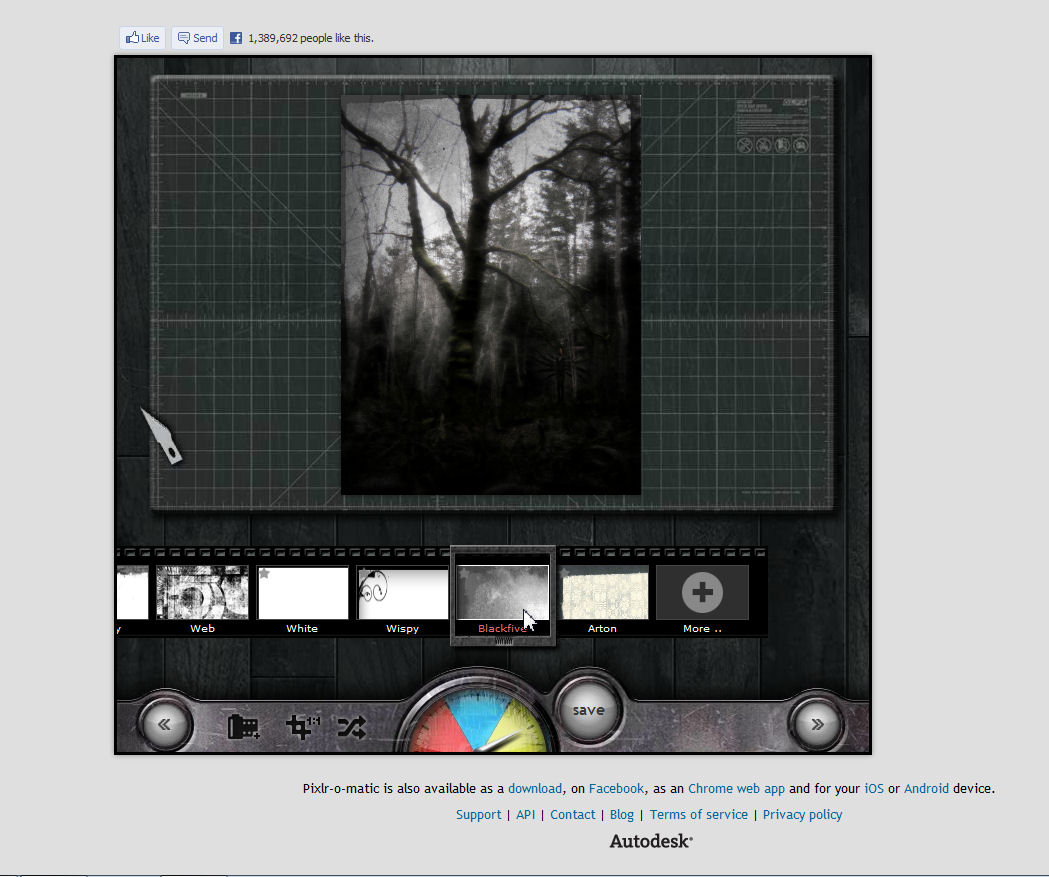Viewport: 1049px width, 877px height.
Task: Click the craft knife blade on cutting mat
Action: pyautogui.click(x=161, y=436)
